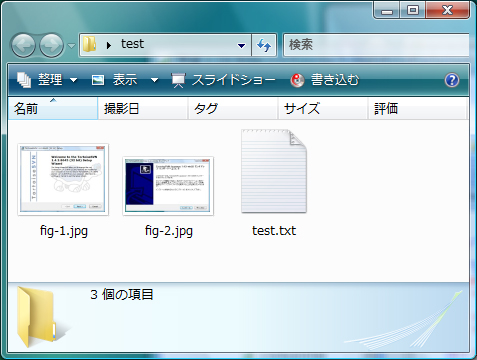Sort by the 撮影日 column header

pos(143,108)
